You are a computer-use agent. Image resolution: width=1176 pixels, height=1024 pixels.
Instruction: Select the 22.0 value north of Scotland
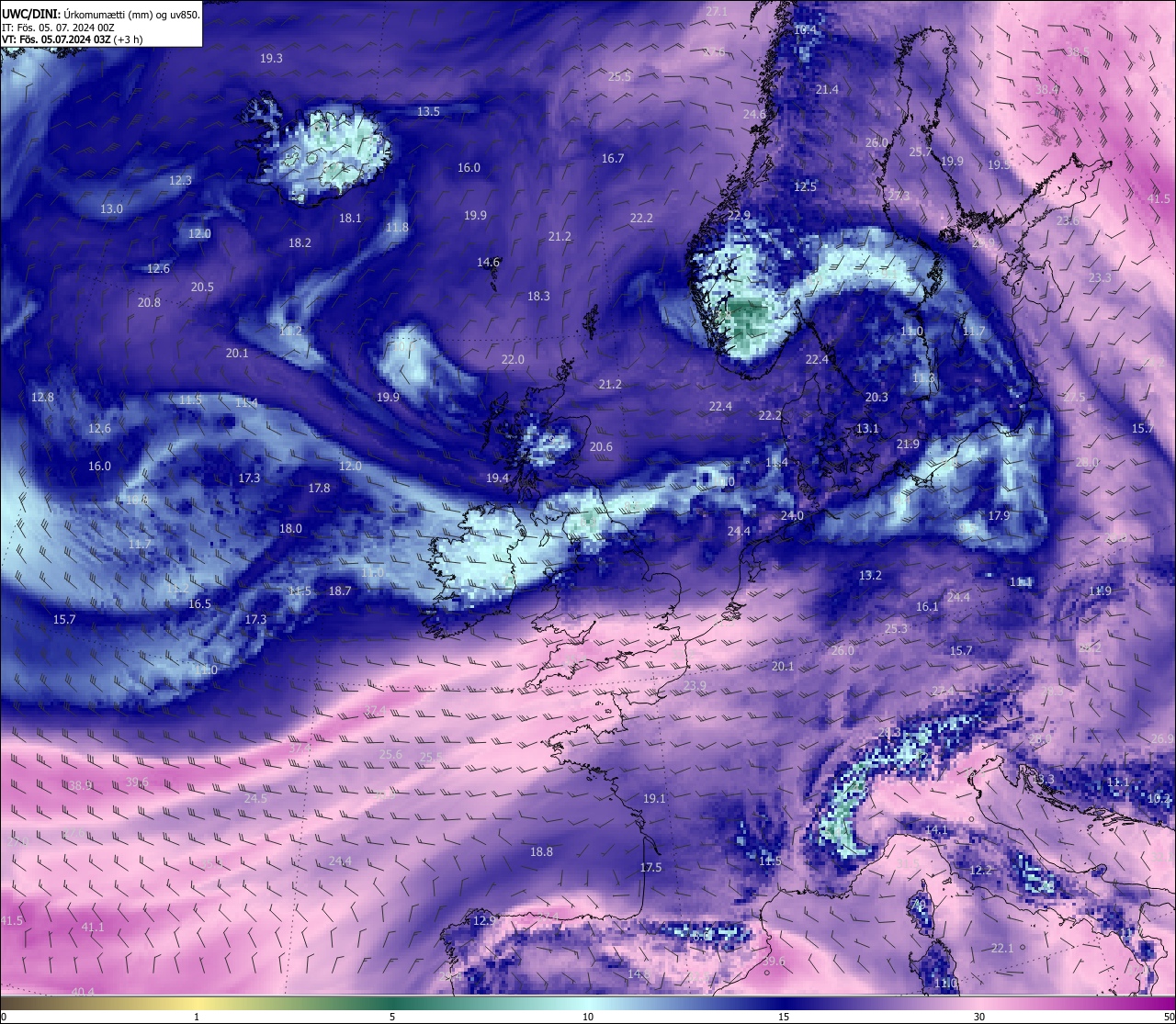pos(513,359)
